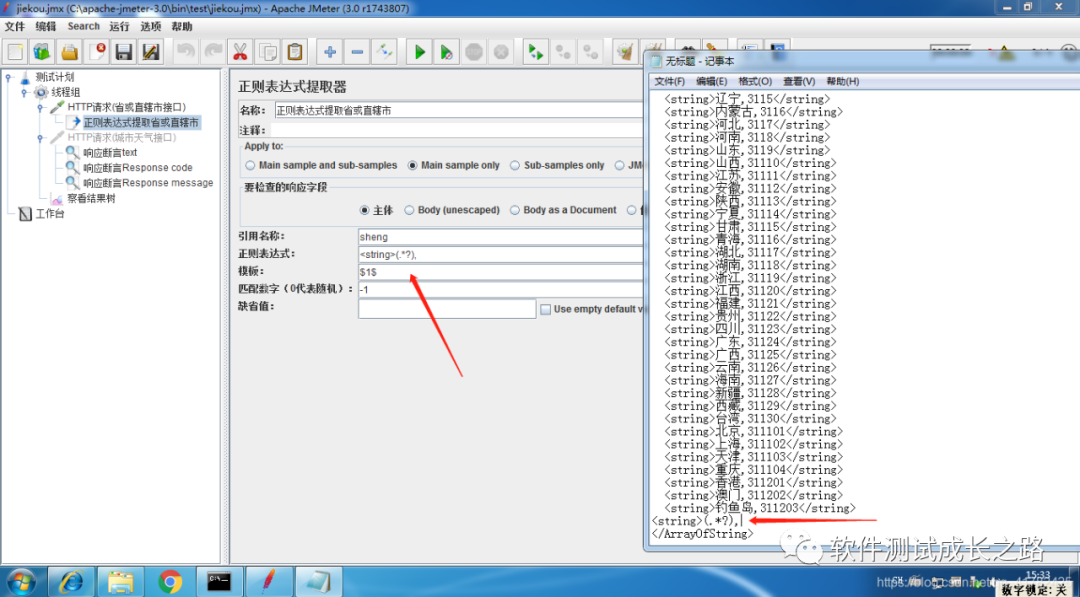Open Internet Explorer from the taskbar
The height and width of the screenshot is (597, 1080).
[71, 583]
